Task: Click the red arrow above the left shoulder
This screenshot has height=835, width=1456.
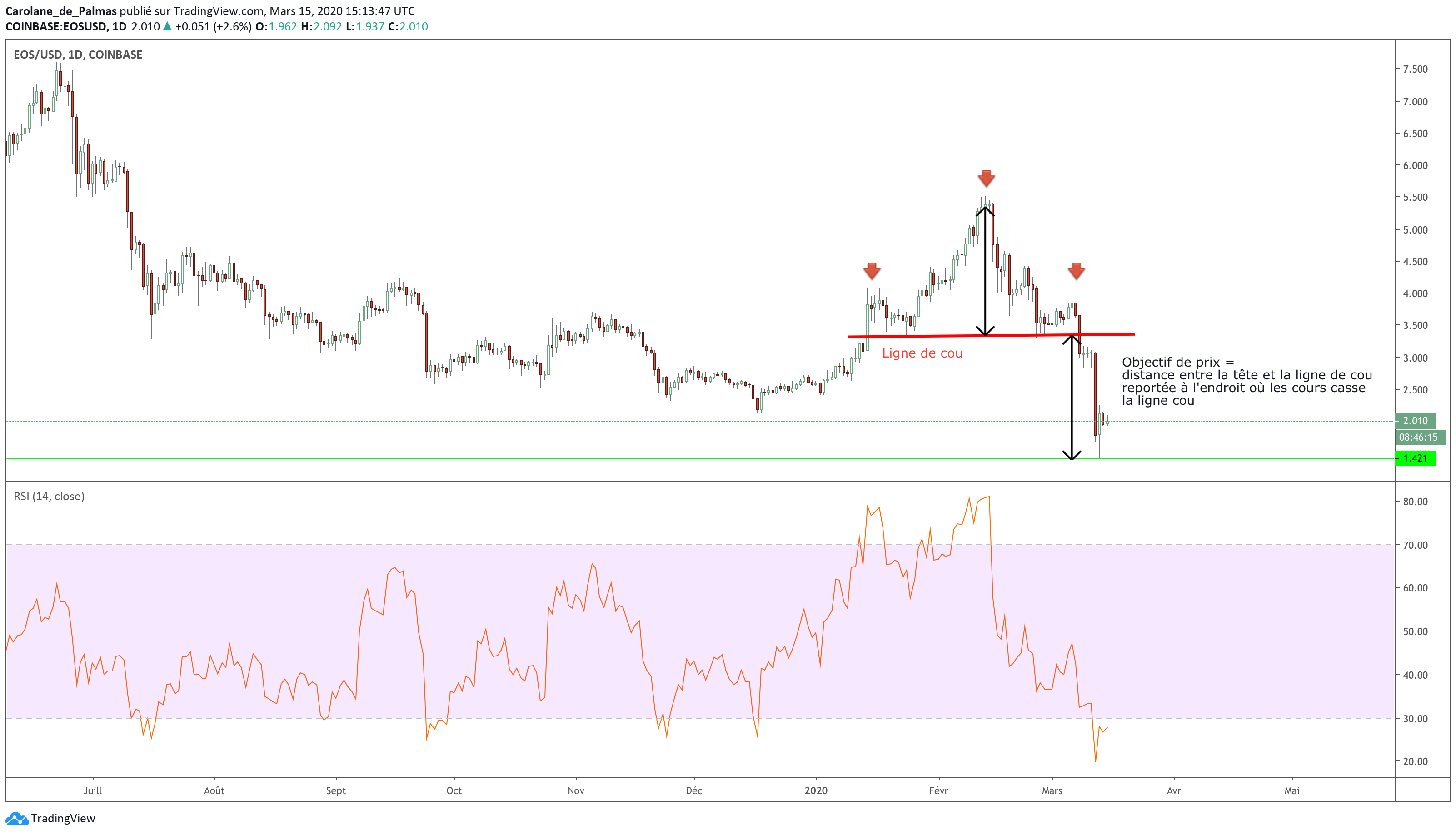Action: coord(872,271)
